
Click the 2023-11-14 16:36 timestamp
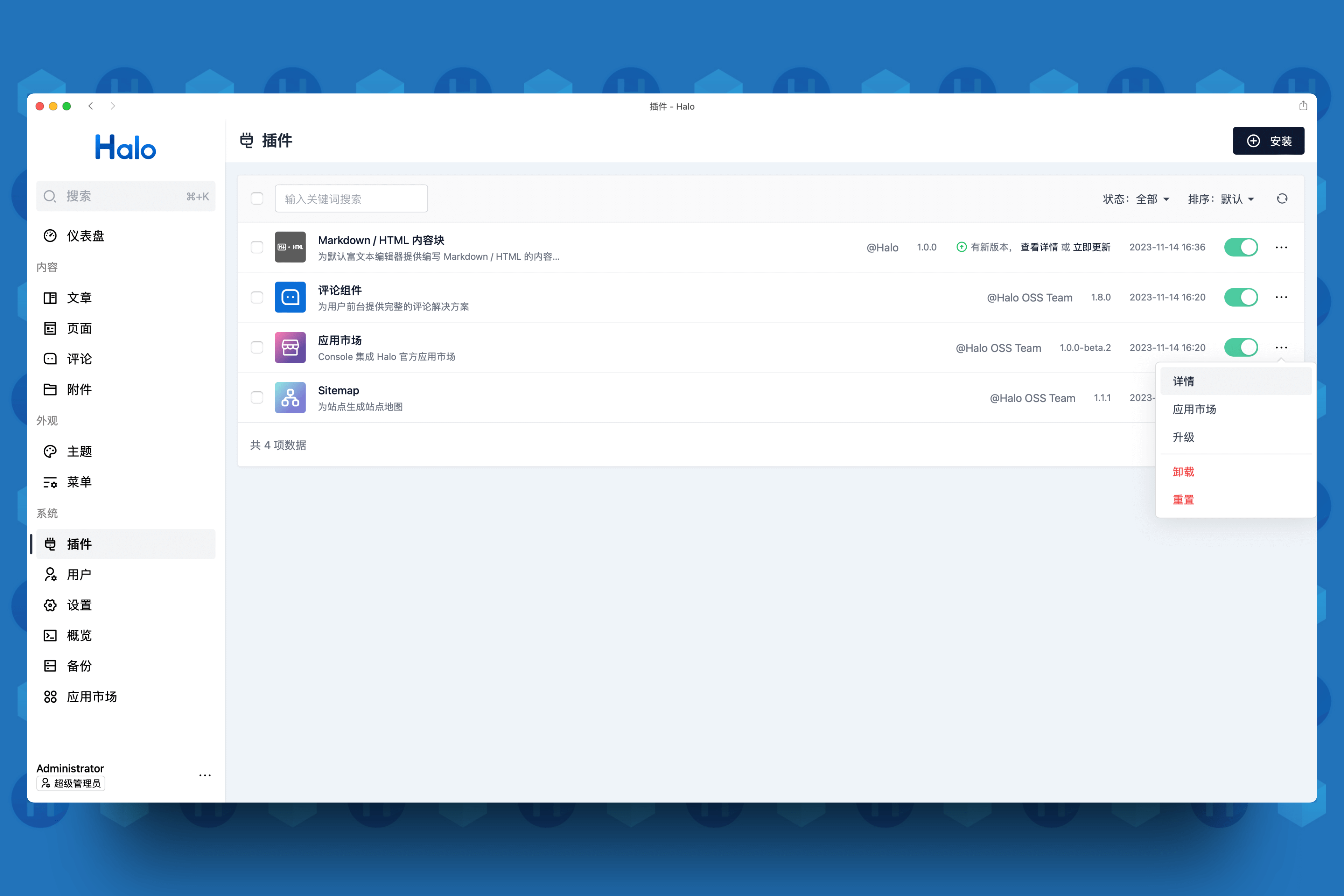click(x=1168, y=247)
